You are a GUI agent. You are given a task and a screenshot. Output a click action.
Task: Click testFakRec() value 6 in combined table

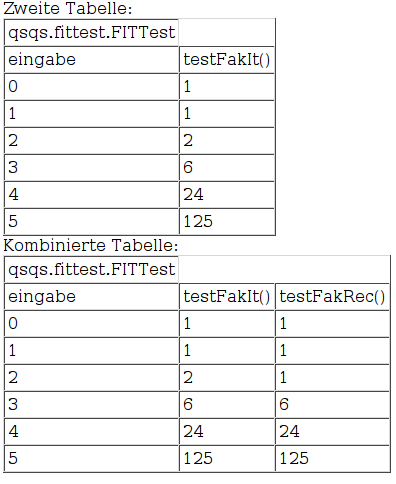tap(332, 405)
